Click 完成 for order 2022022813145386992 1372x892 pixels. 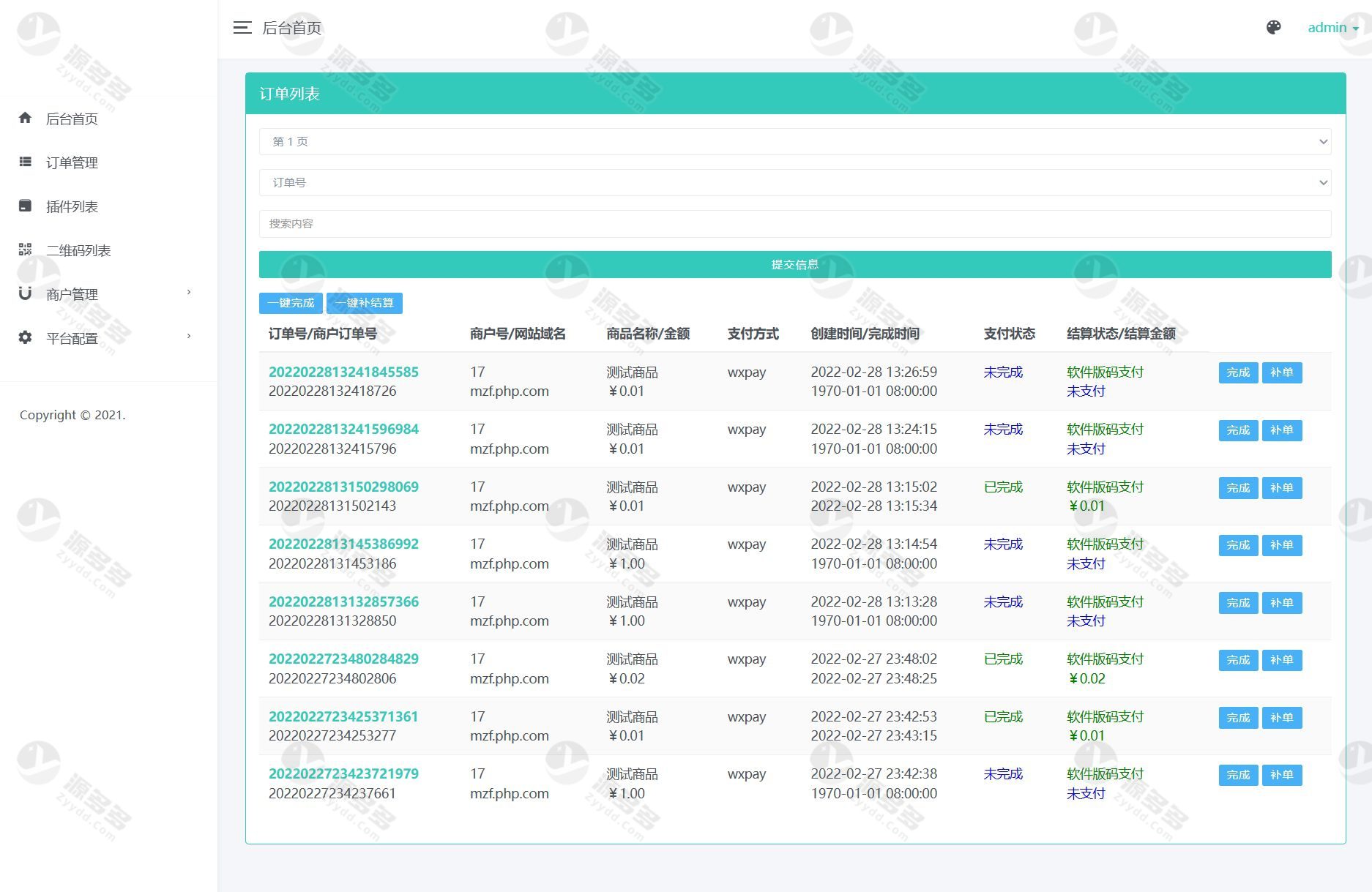1238,545
